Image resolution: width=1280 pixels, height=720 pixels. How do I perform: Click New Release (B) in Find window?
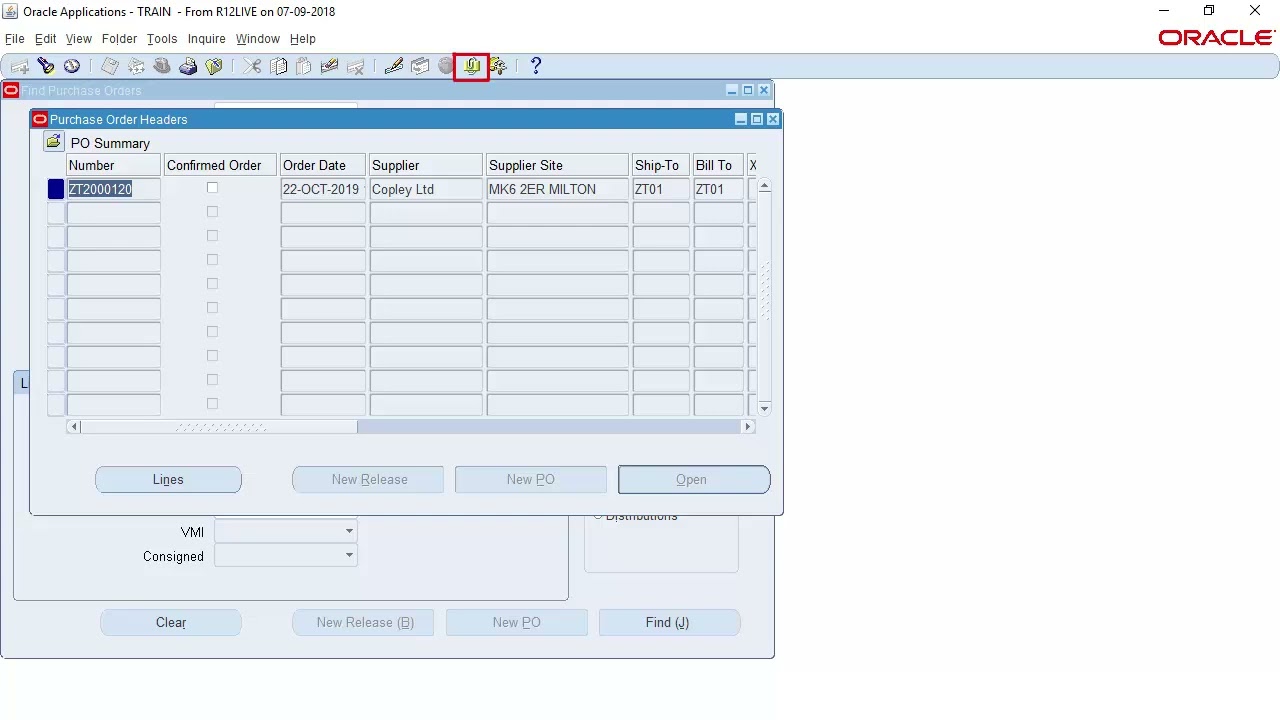(363, 622)
